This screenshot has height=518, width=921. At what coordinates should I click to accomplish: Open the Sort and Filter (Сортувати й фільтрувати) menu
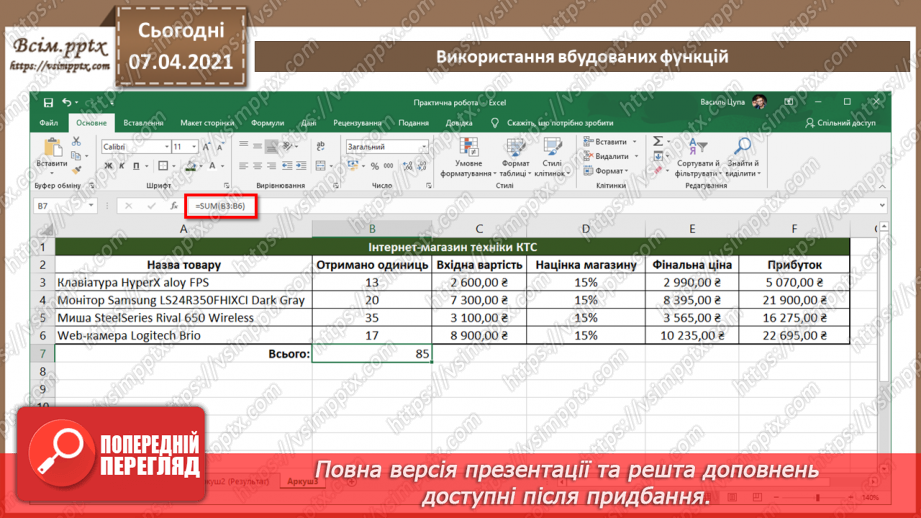coord(698,157)
